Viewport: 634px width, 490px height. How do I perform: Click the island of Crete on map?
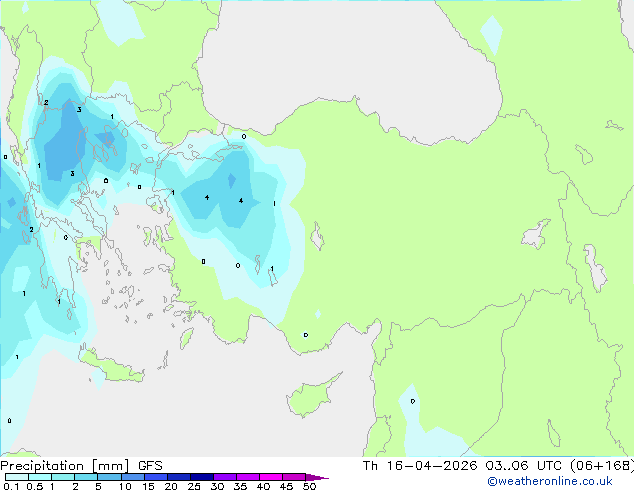111,366
